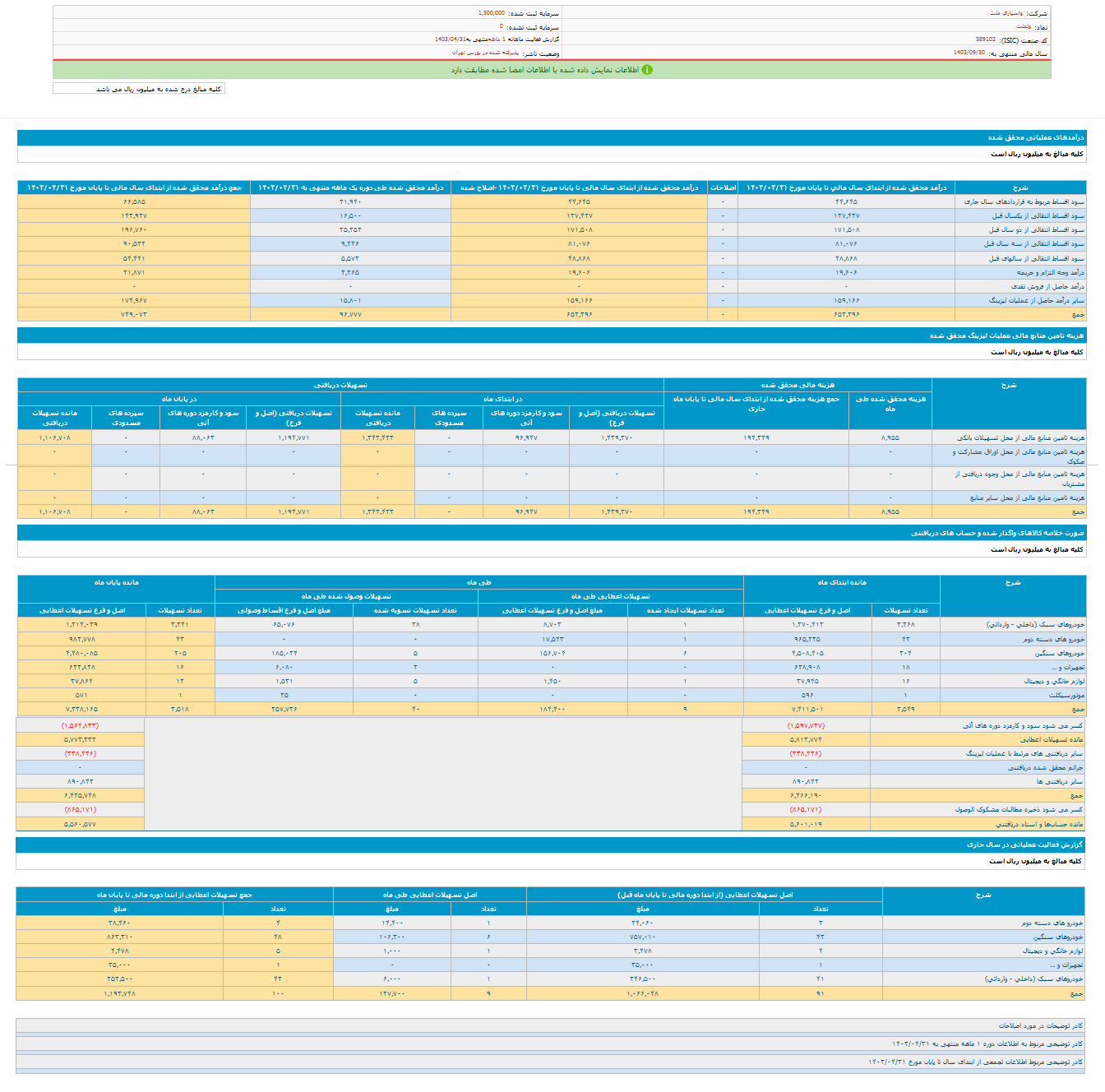Select the ISIC industry code 589102
The image size is (1105, 1092).
(985, 39)
